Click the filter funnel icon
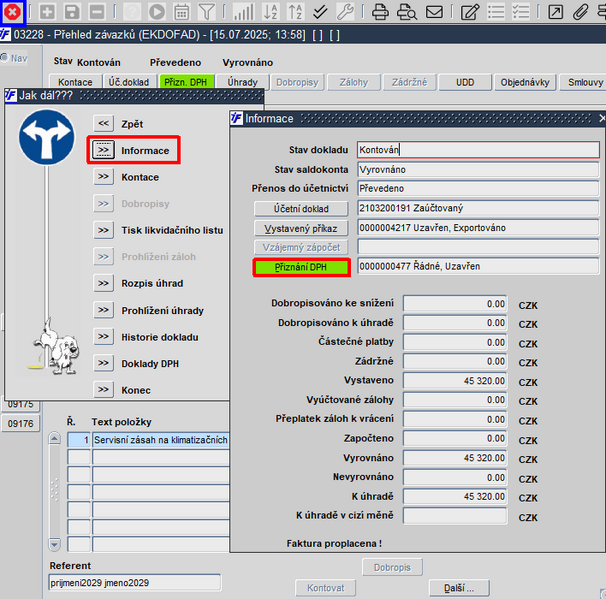Viewport: 606px width, 599px height. (206, 12)
